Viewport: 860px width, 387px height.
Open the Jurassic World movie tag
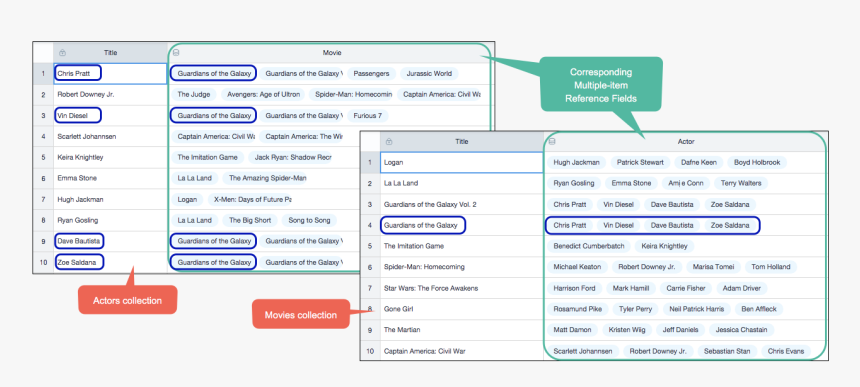tap(429, 73)
